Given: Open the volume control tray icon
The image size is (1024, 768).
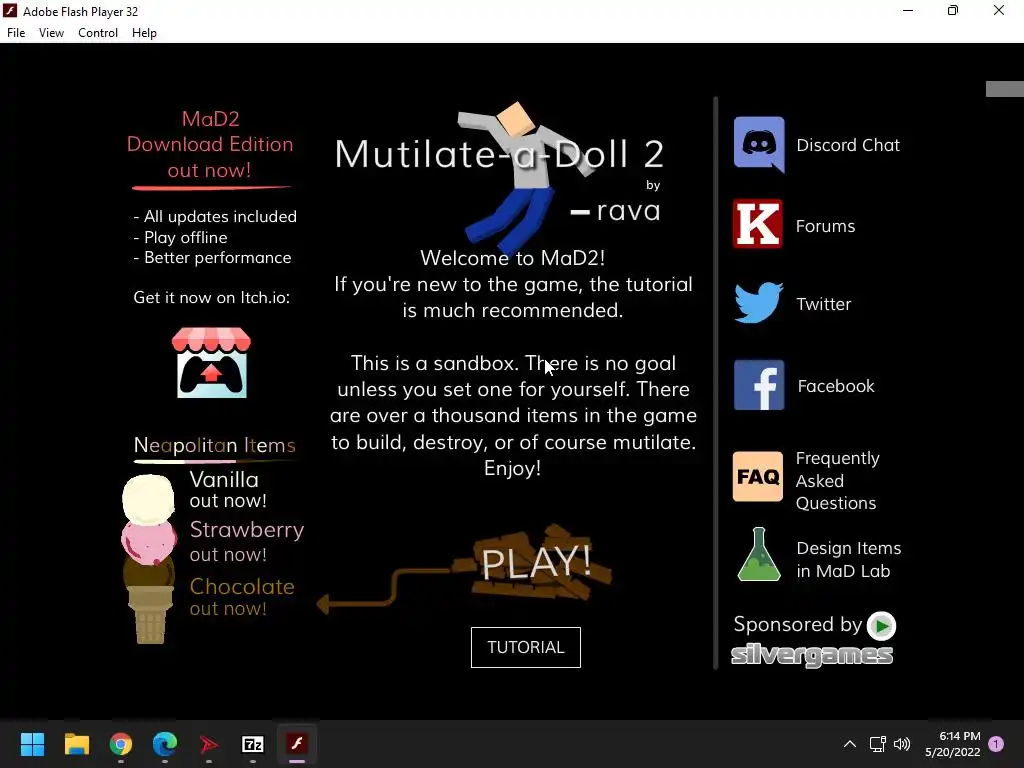Looking at the screenshot, I should (x=902, y=744).
